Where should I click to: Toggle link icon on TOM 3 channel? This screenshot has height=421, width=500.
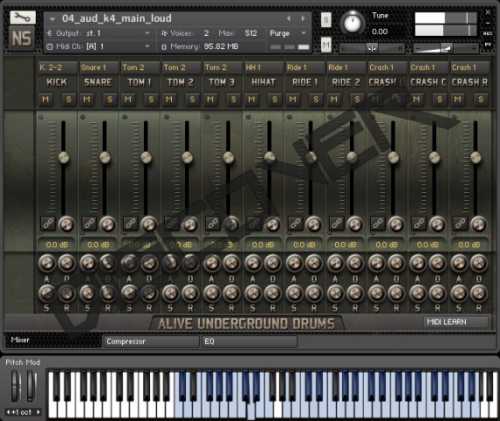click(x=213, y=224)
